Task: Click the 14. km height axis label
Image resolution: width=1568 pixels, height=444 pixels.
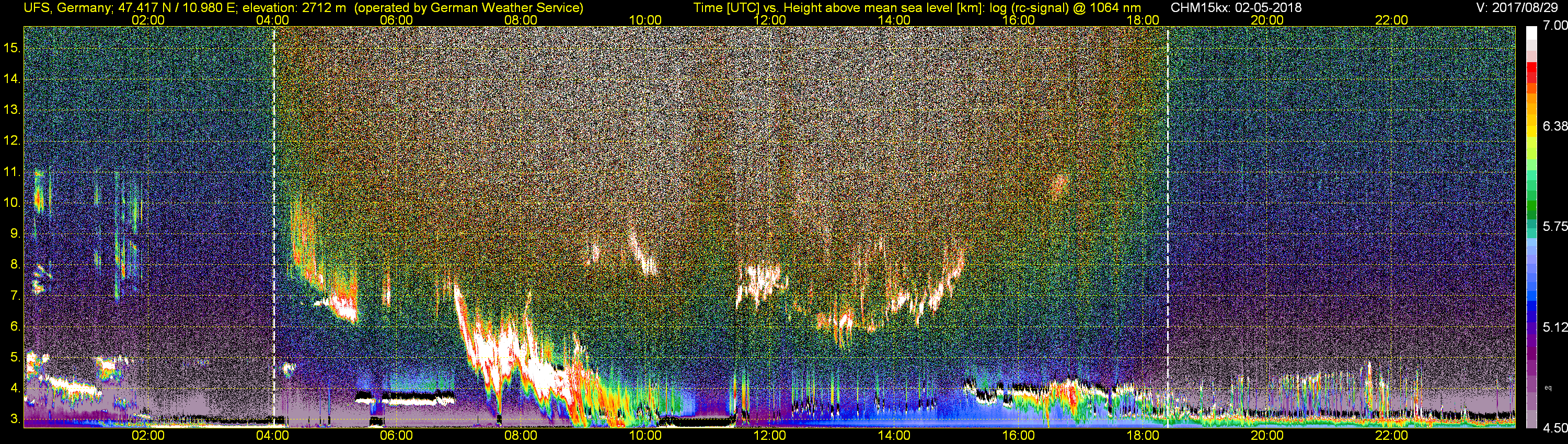Action: tap(12, 79)
